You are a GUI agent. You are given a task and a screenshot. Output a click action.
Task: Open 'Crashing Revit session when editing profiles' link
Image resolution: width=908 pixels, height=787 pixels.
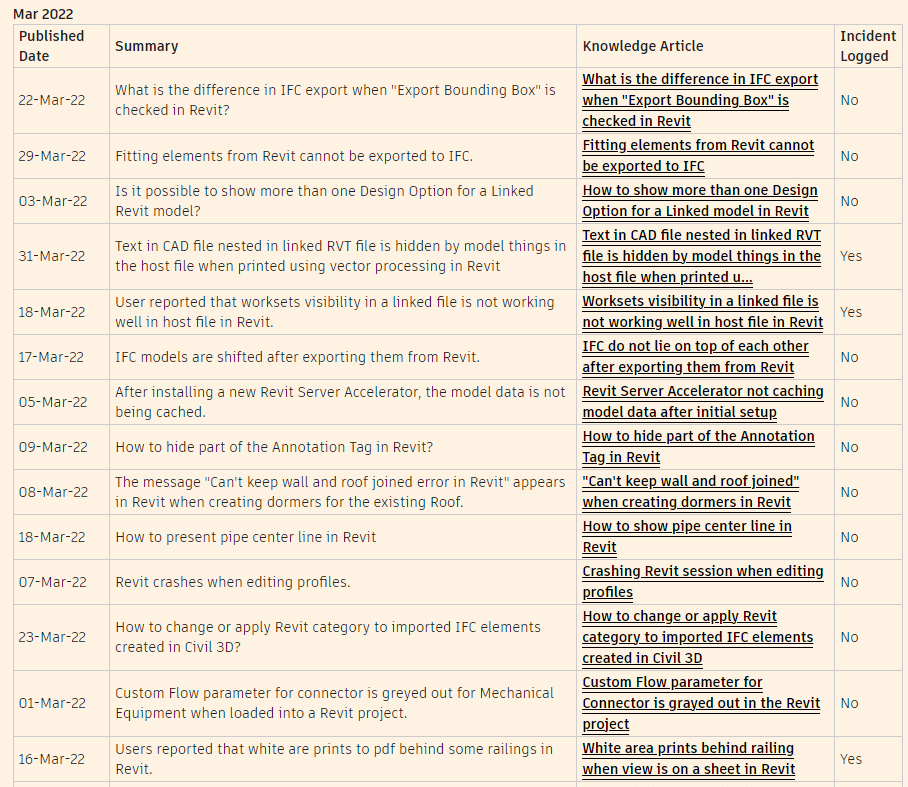(703, 581)
